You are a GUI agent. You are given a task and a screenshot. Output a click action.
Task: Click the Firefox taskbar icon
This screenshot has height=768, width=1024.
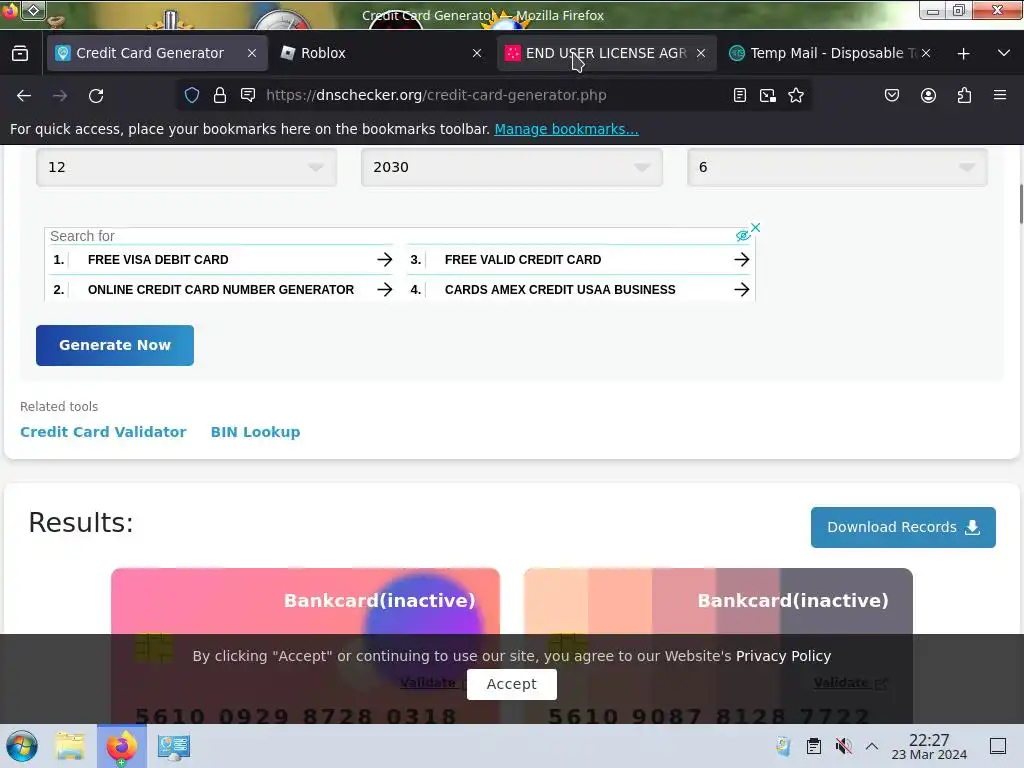click(122, 746)
